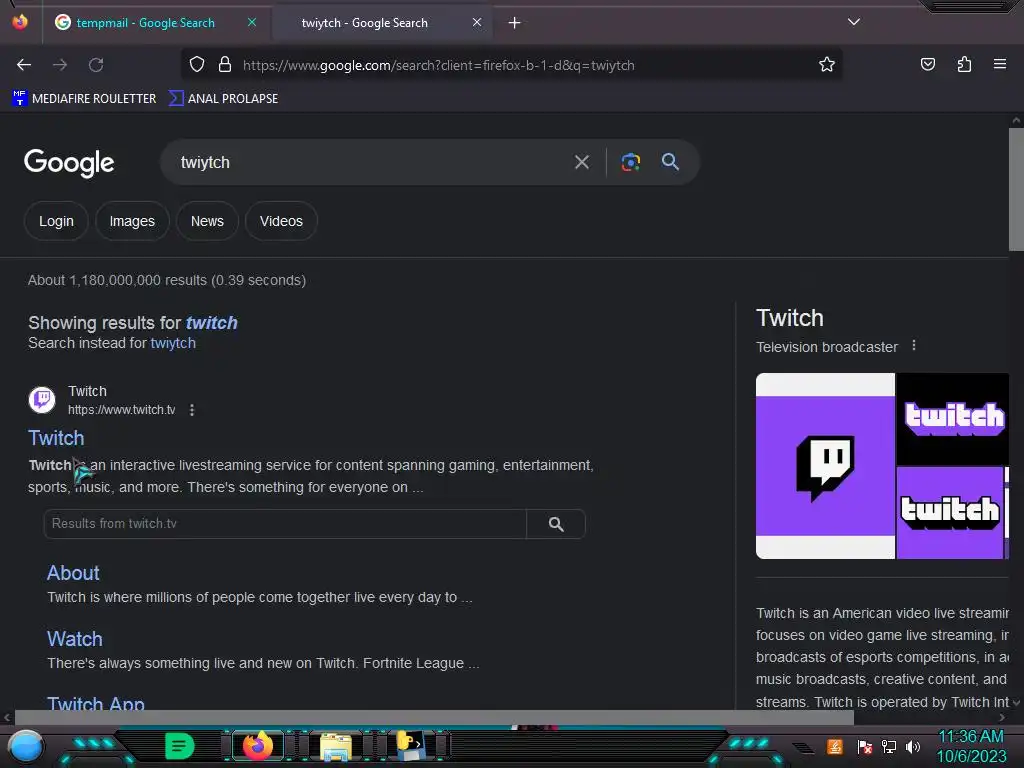Click the Twitch wordmark on purple thumbnail
This screenshot has height=768, width=1024.
(x=950, y=513)
